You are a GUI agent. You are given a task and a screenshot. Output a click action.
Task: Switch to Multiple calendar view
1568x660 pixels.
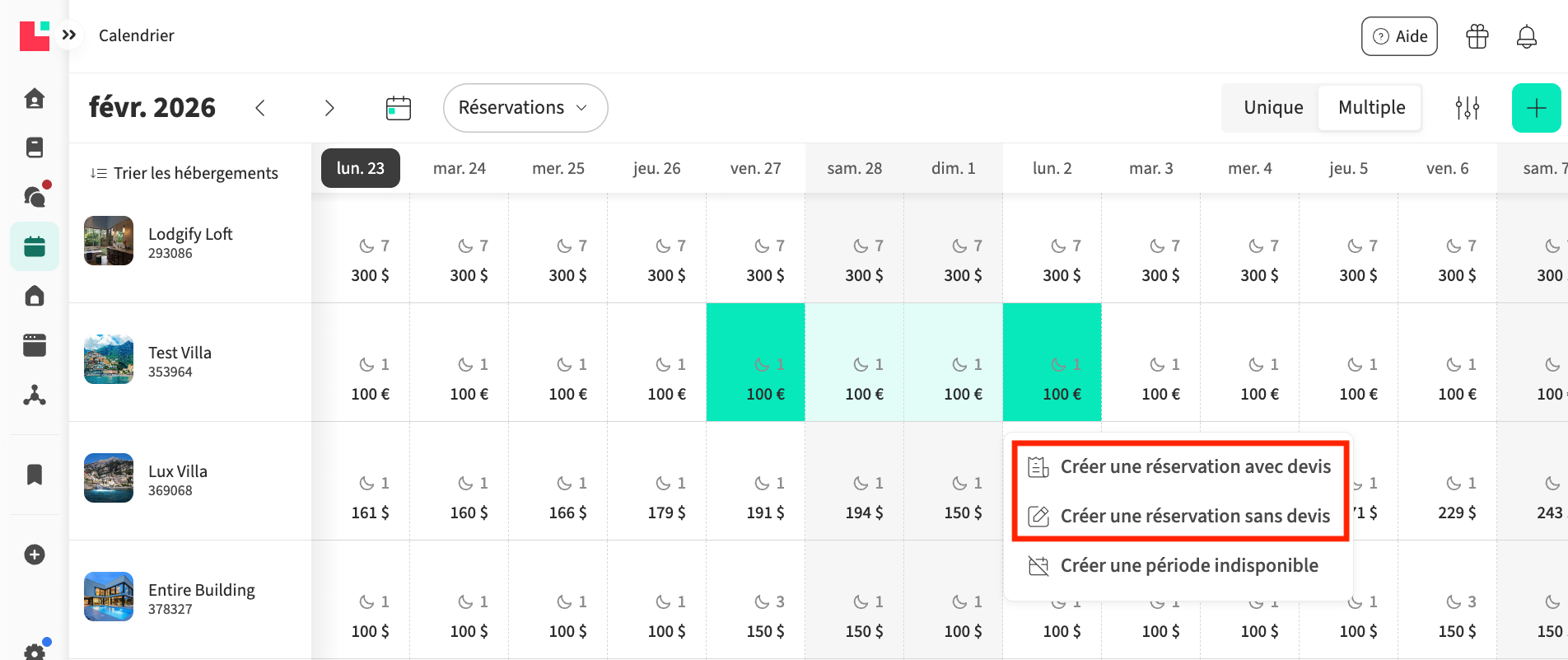click(x=1371, y=108)
